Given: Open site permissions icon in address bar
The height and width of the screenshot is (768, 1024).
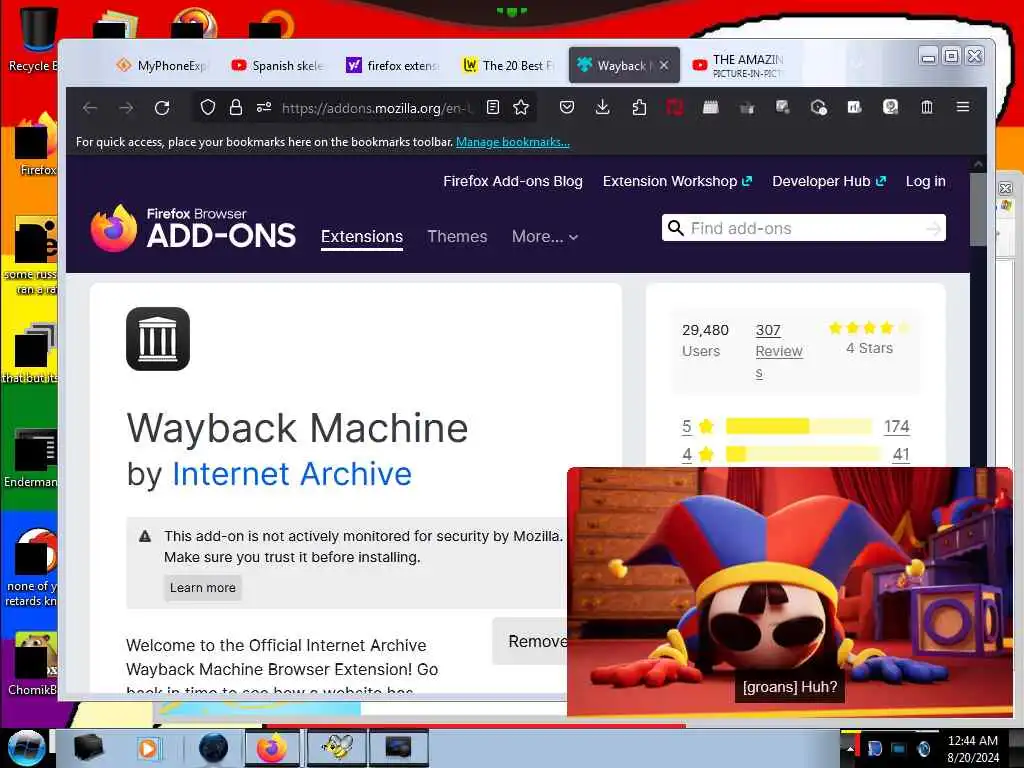Looking at the screenshot, I should pos(264,107).
